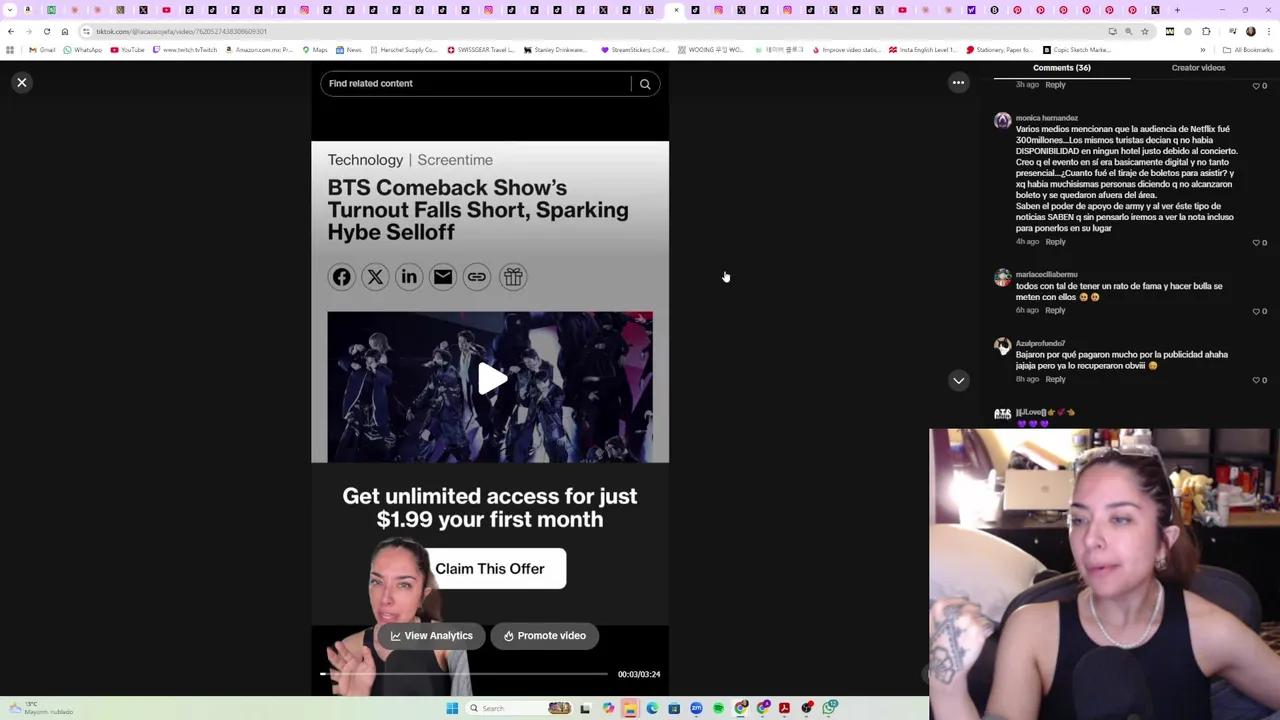Screen dimensions: 1280x720
Task: Click the gift article icon
Action: point(512,277)
